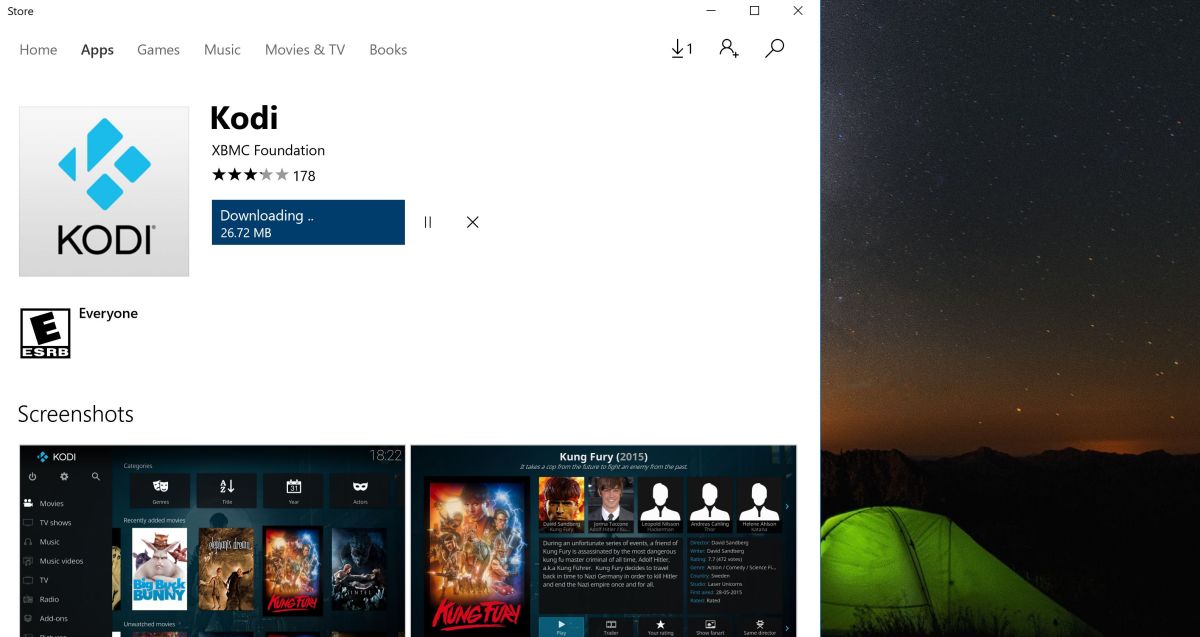Browse the Movies & TV tab
The width and height of the screenshot is (1200, 637).
pyautogui.click(x=305, y=50)
